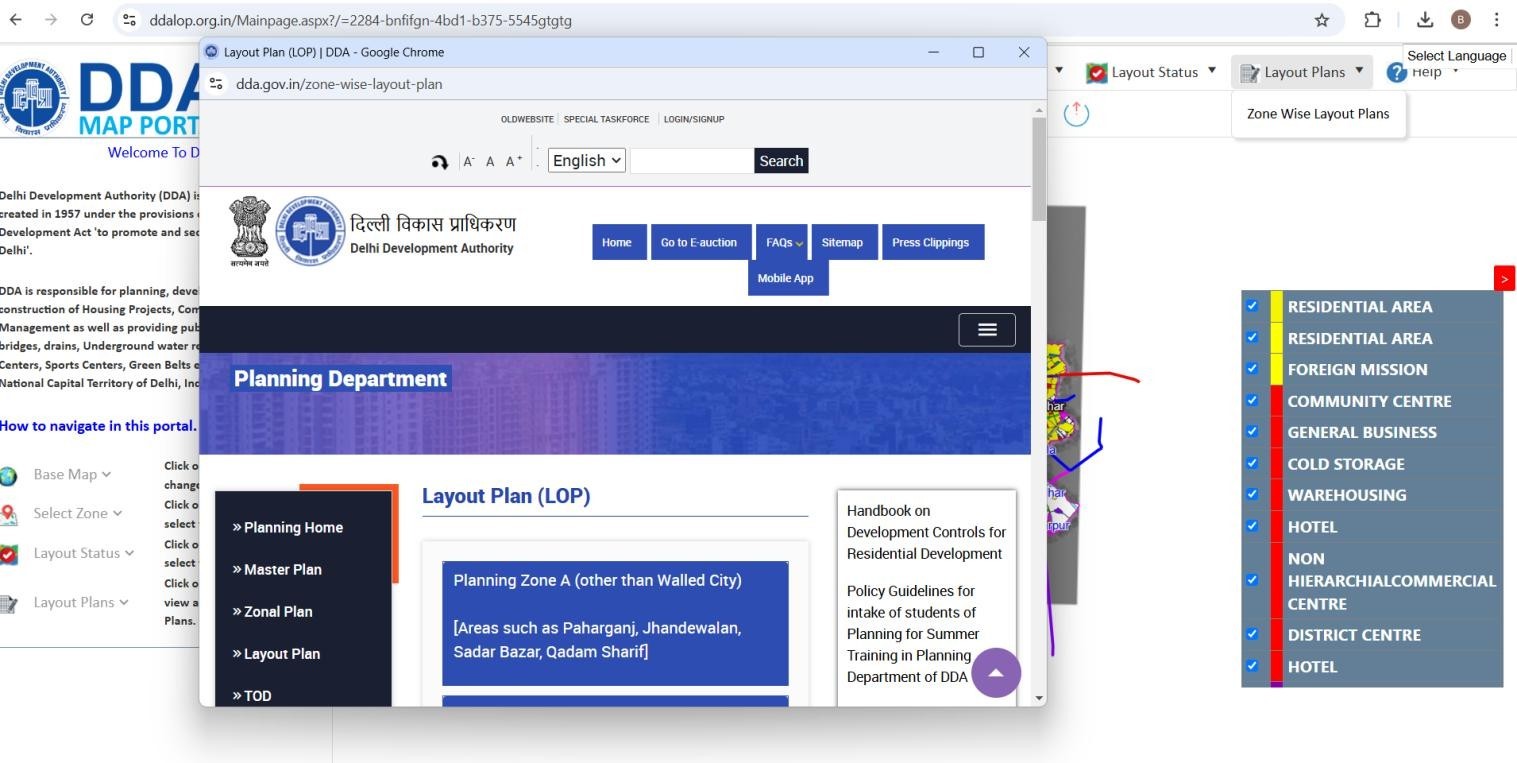Reset font size with plain A icon
The width and height of the screenshot is (1517, 763).
(x=490, y=162)
